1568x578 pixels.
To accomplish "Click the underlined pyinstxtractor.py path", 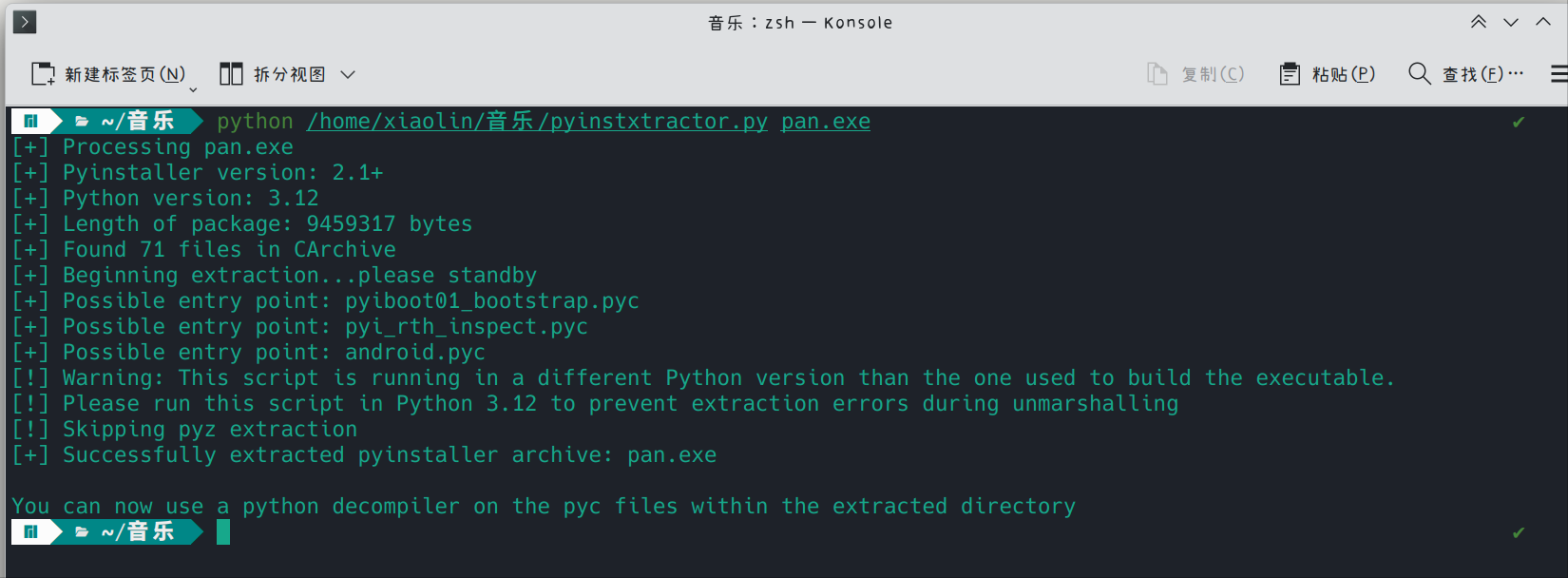I will 537,122.
